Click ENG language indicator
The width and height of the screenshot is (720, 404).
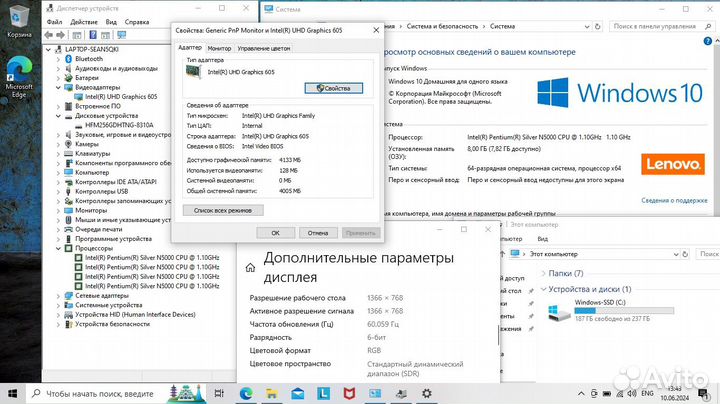pyautogui.click(x=647, y=393)
